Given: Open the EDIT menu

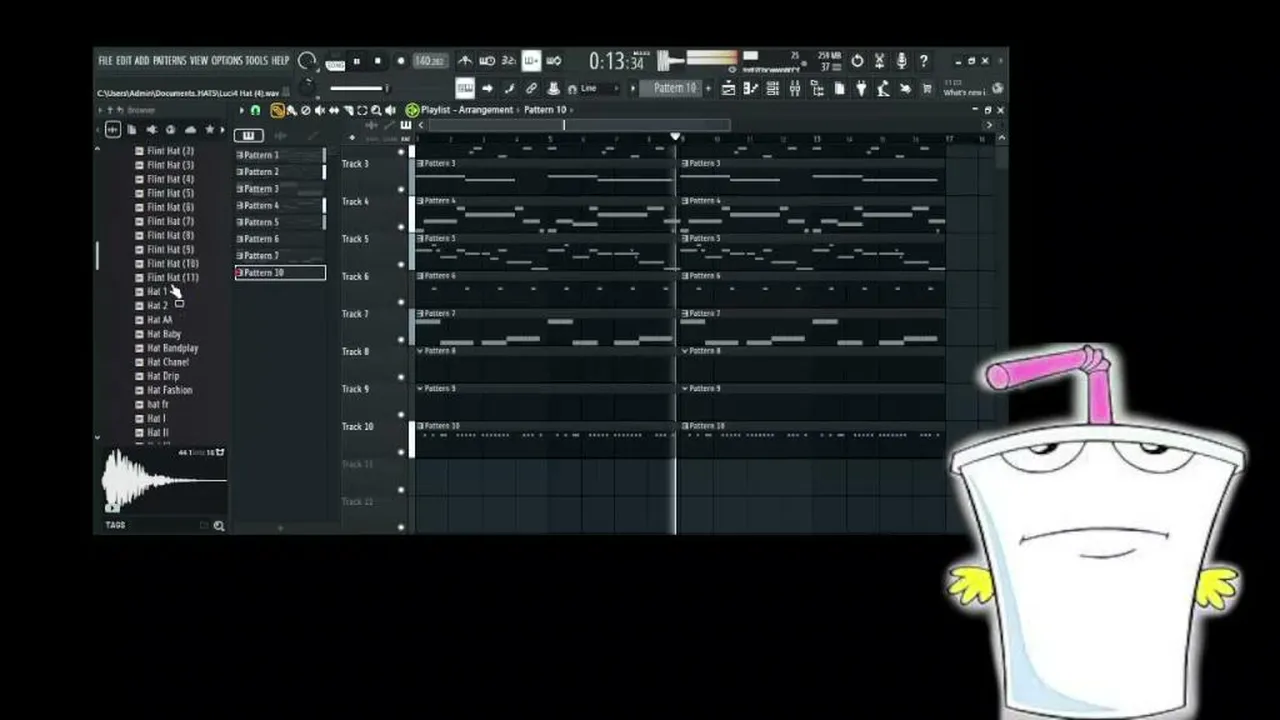Looking at the screenshot, I should [124, 61].
